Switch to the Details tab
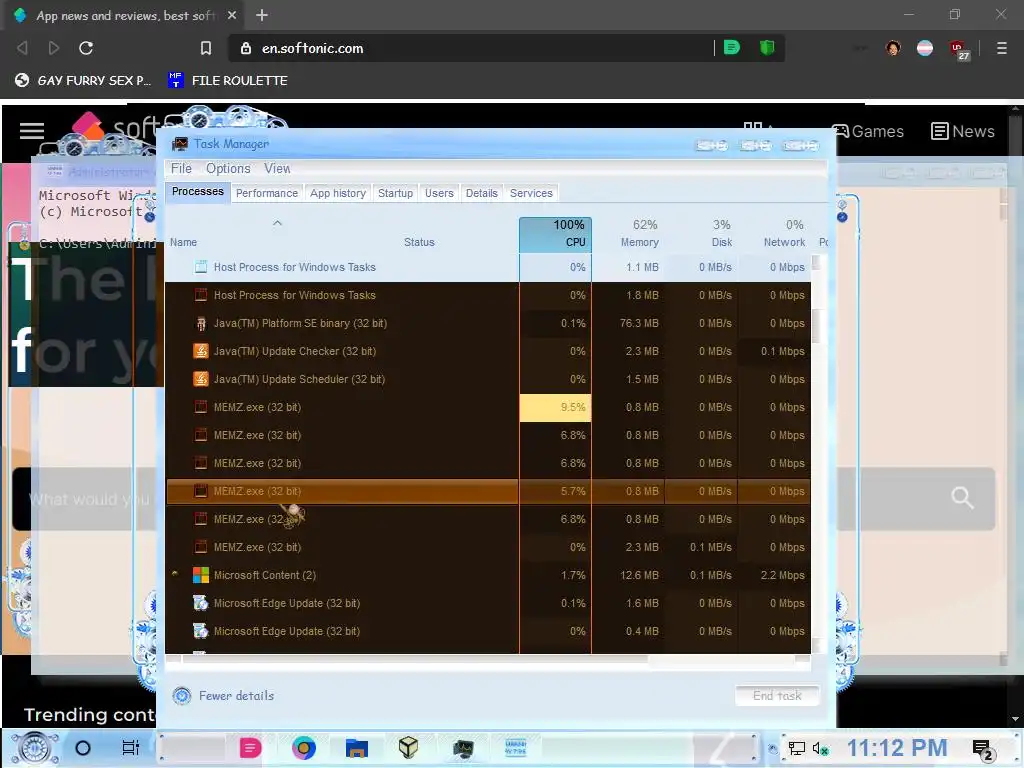 pyautogui.click(x=481, y=193)
